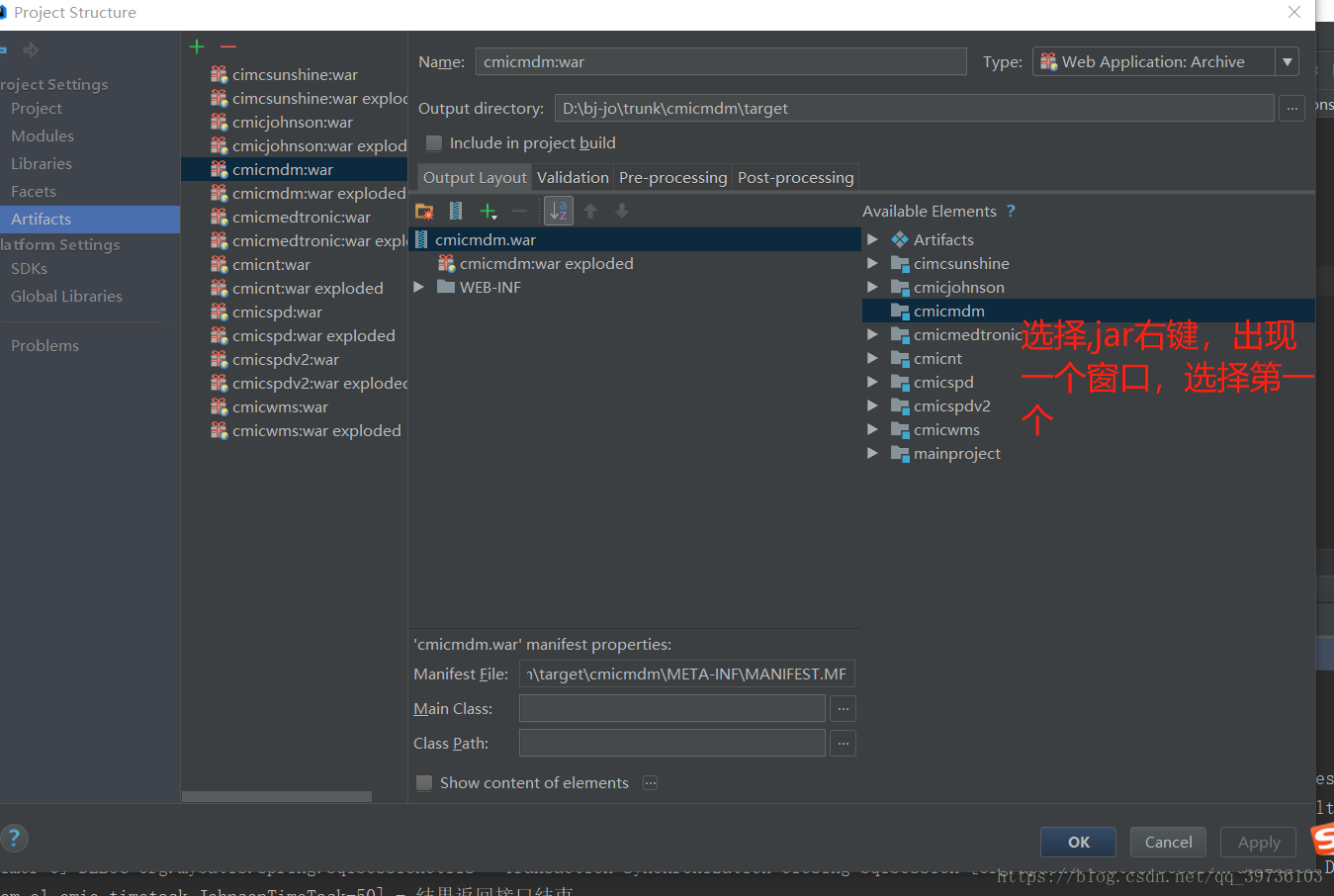Image resolution: width=1334 pixels, height=896 pixels.
Task: Click the Main Class text field
Action: click(672, 708)
